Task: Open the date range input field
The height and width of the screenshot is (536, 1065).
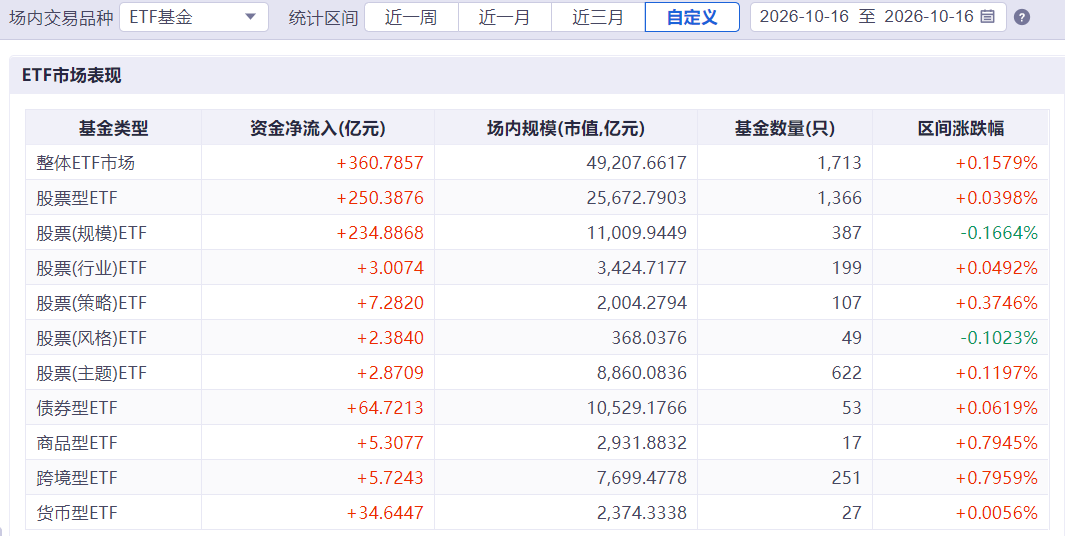Action: (x=878, y=17)
